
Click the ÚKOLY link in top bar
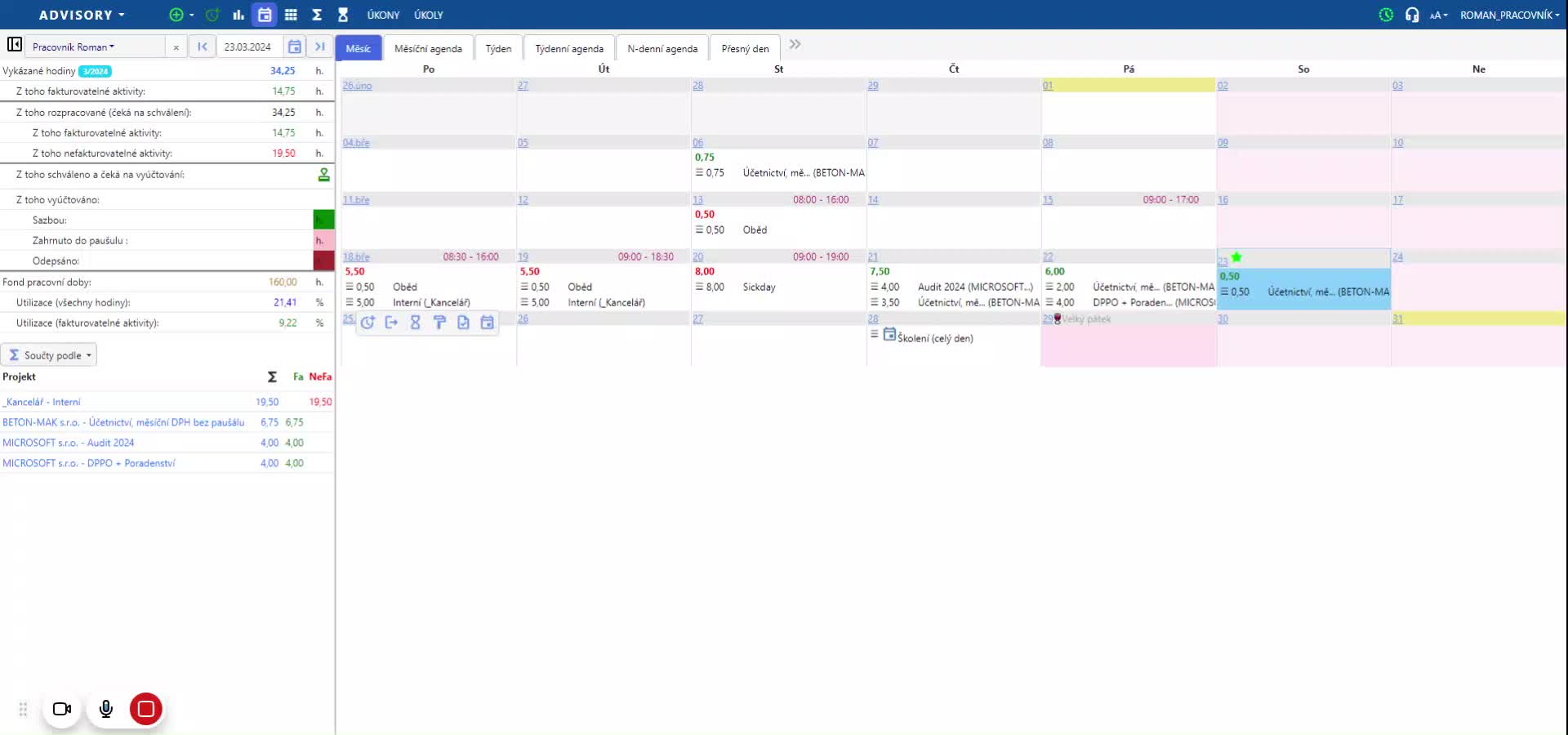point(428,15)
